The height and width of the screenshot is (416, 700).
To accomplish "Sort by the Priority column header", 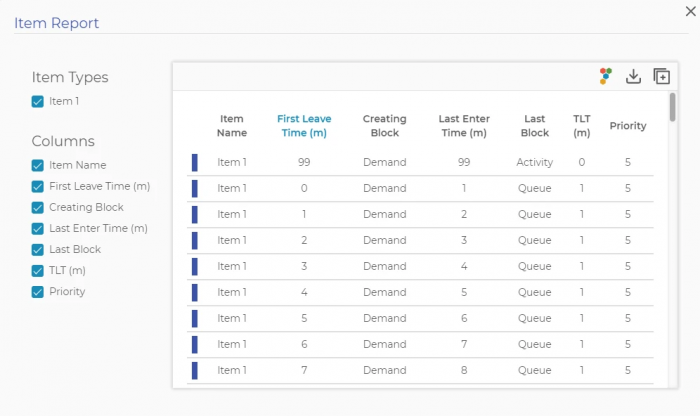I will [x=628, y=126].
